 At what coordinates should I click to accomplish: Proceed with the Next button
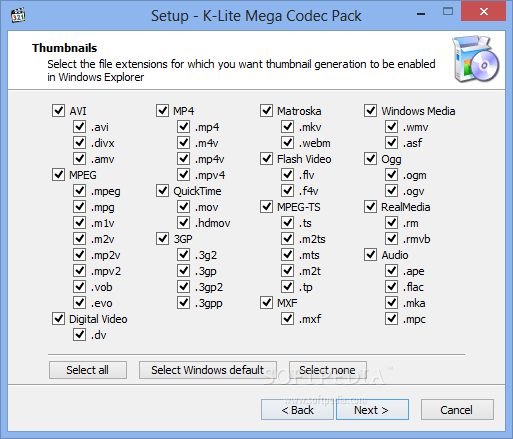(x=372, y=410)
